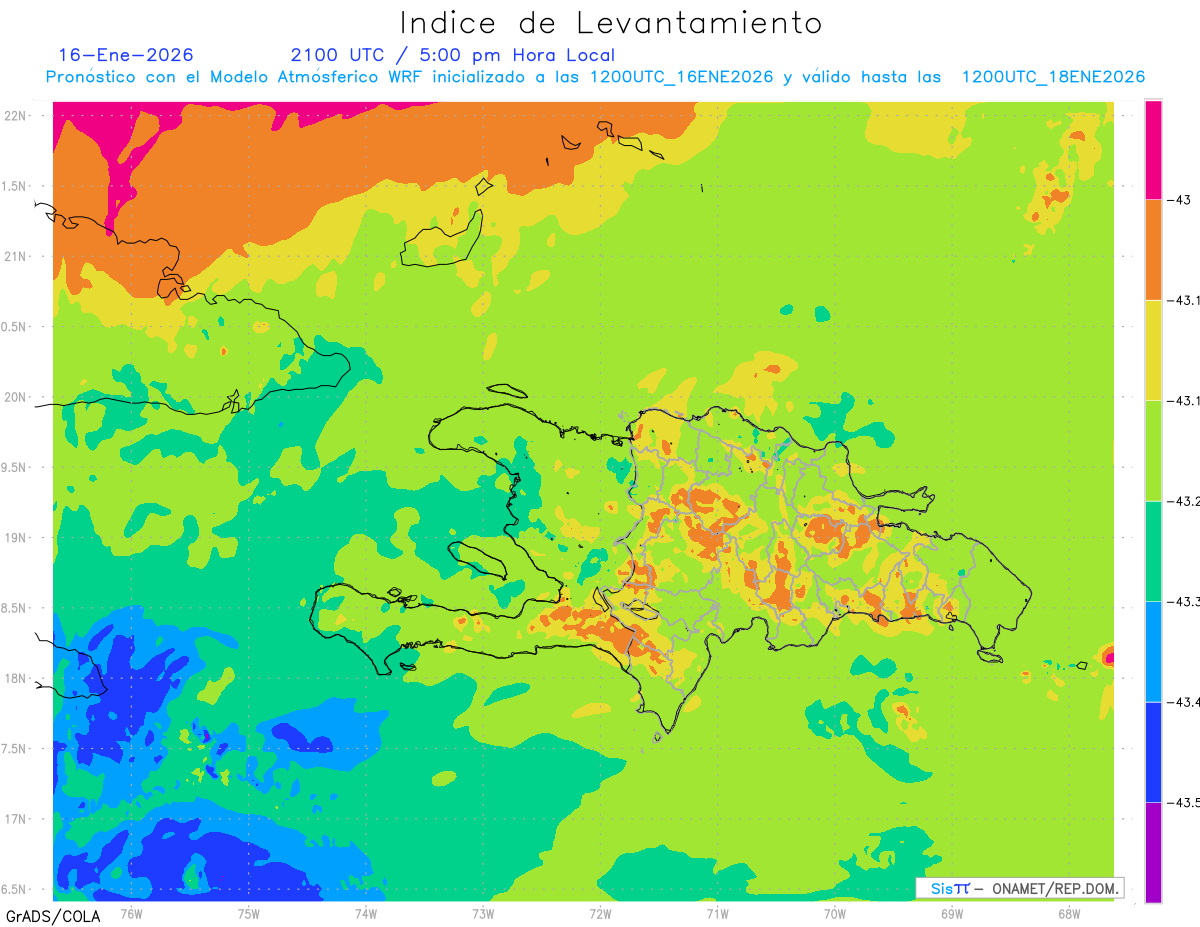1200x927 pixels.
Task: Click the legend value "-43.2"
Action: click(x=1185, y=501)
